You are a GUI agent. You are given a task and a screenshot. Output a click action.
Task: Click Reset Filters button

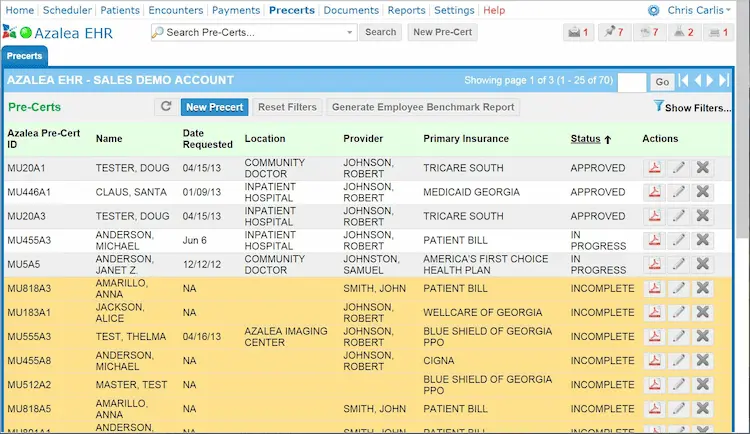tap(287, 107)
